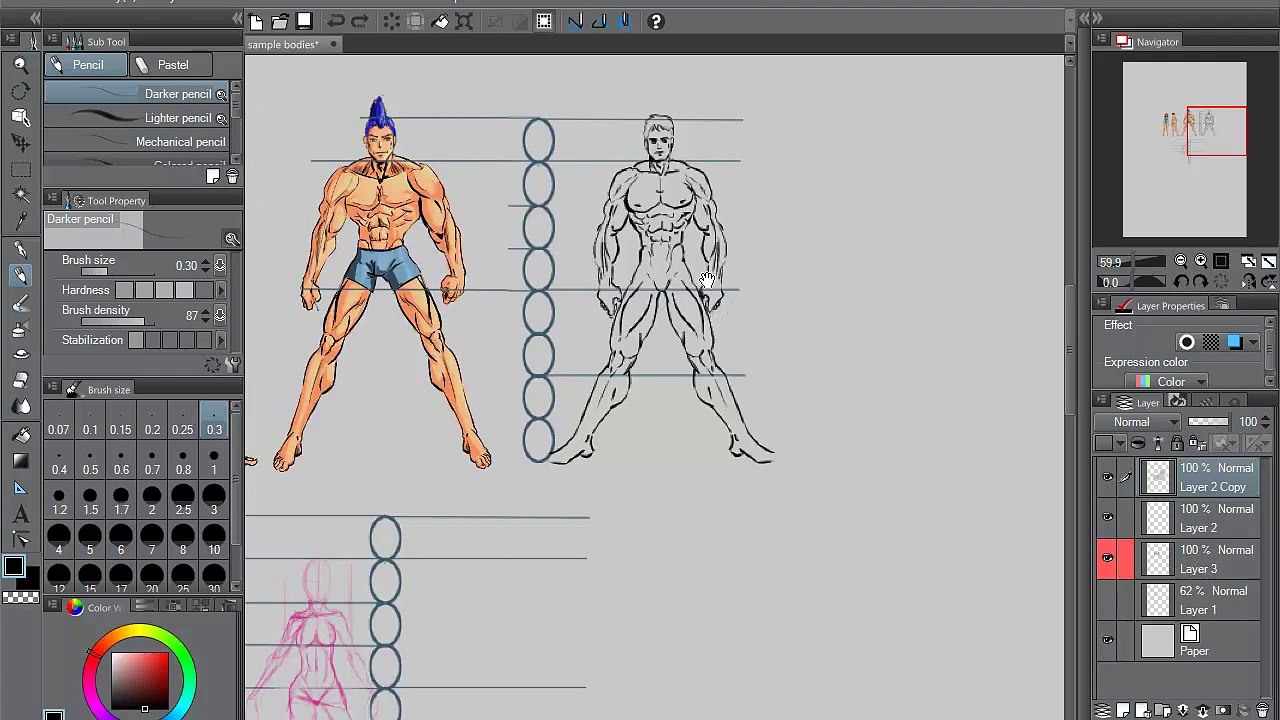The height and width of the screenshot is (720, 1280).
Task: Expand the Hardness options arrow
Action: pyautogui.click(x=221, y=291)
